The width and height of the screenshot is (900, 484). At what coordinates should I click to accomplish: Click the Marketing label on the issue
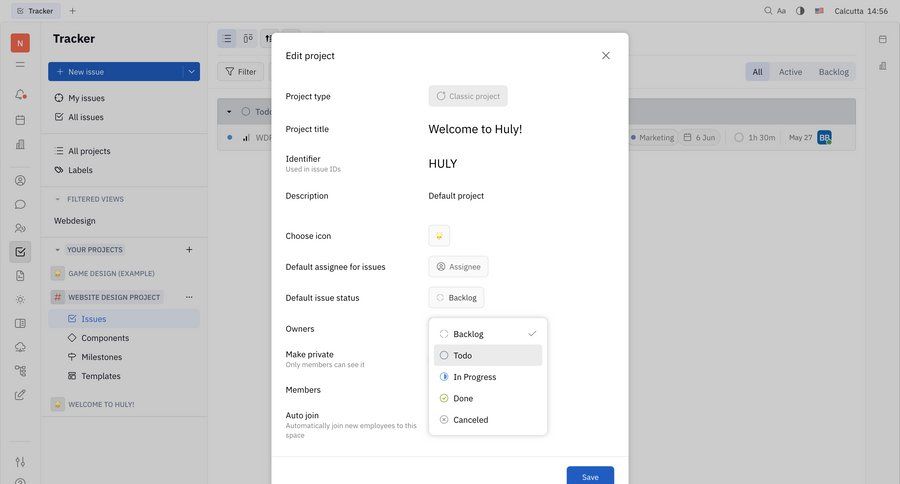653,138
